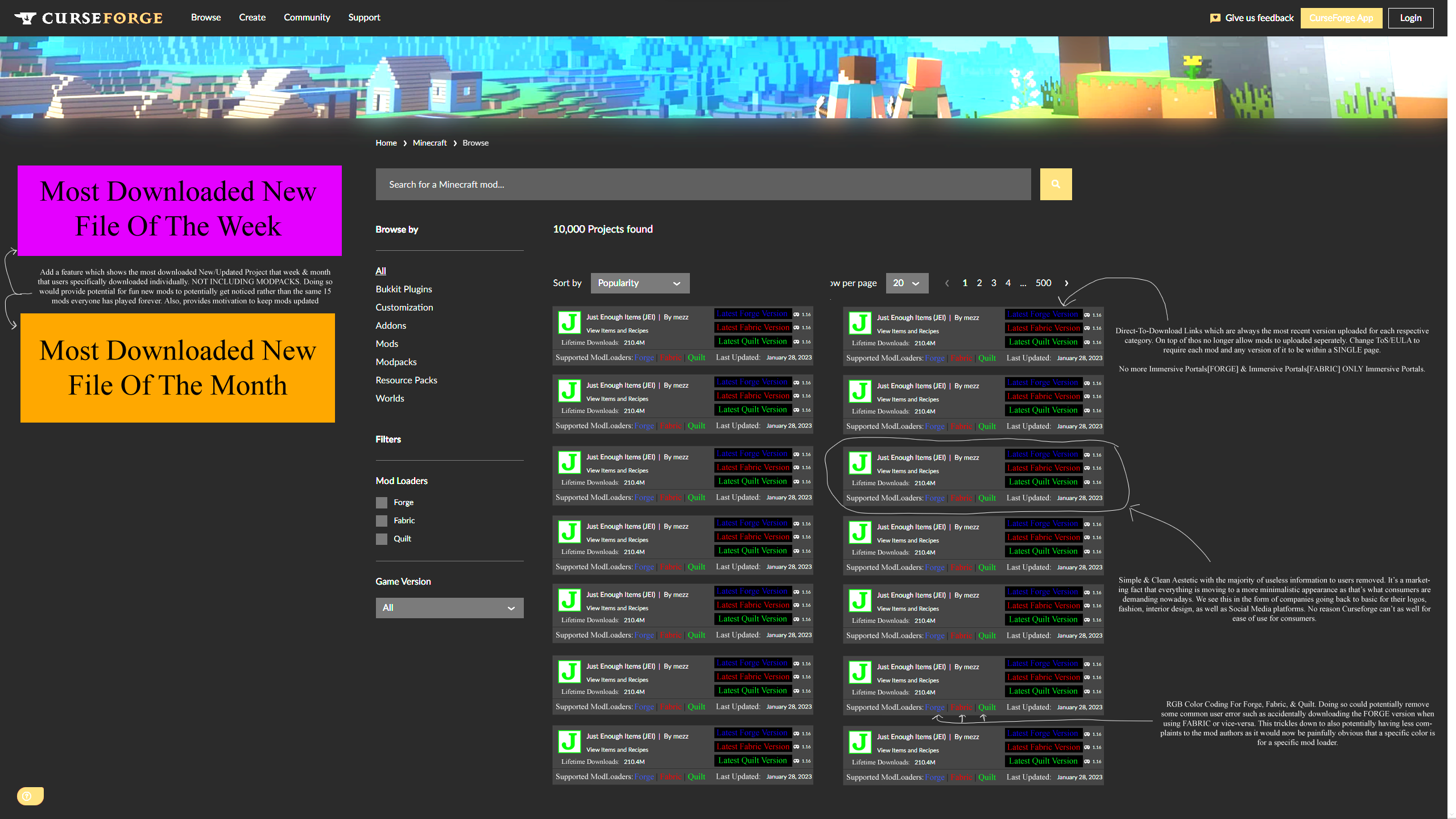Click the chevron between Minecraft and Browse

pos(455,143)
